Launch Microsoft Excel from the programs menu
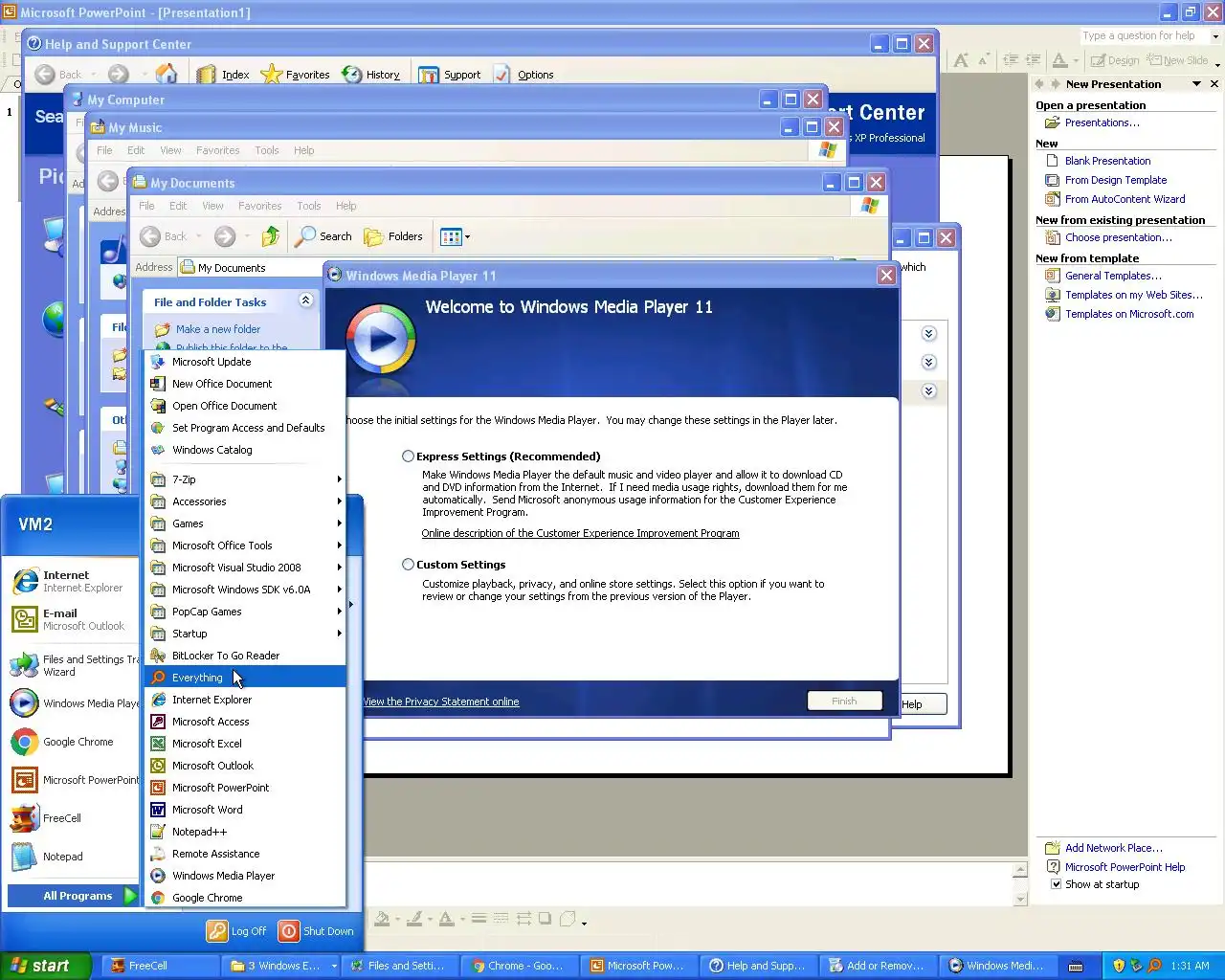 point(245,743)
